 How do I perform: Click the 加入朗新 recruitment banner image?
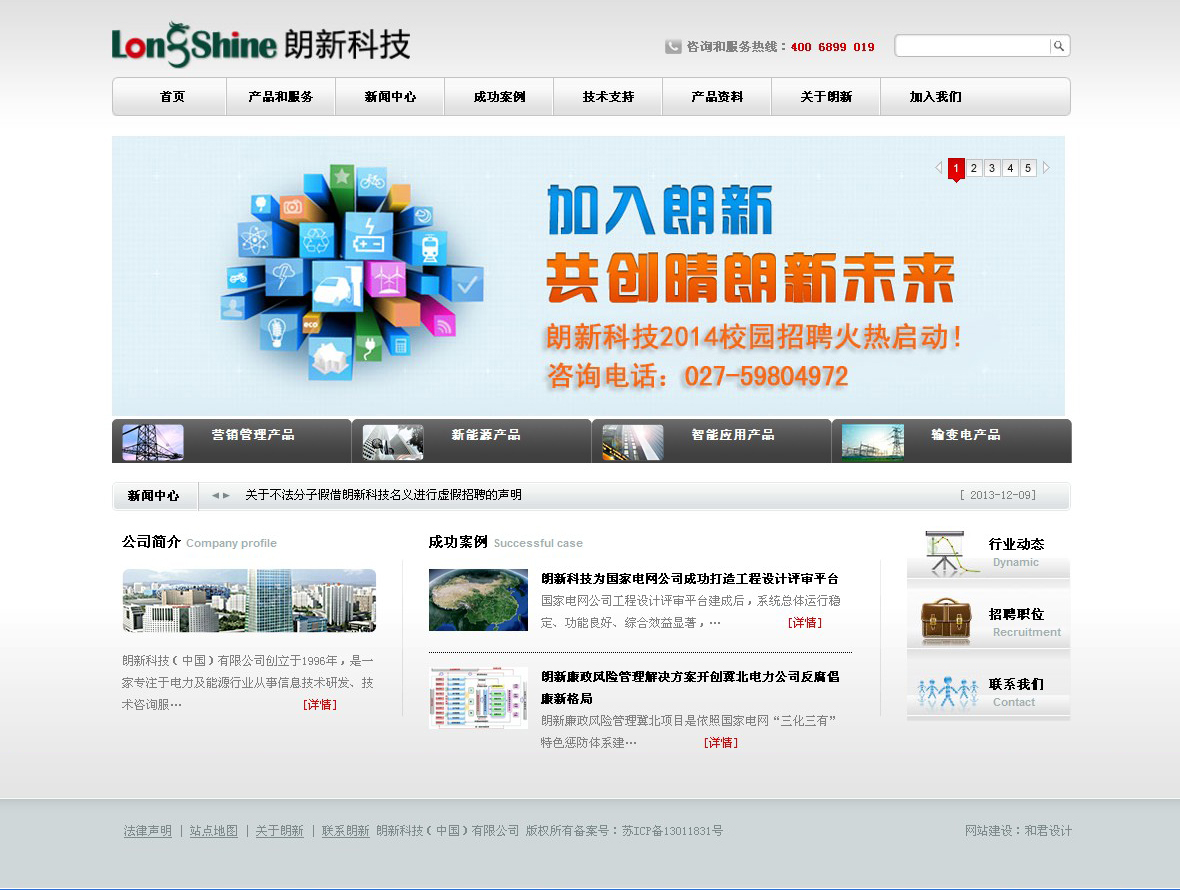588,276
